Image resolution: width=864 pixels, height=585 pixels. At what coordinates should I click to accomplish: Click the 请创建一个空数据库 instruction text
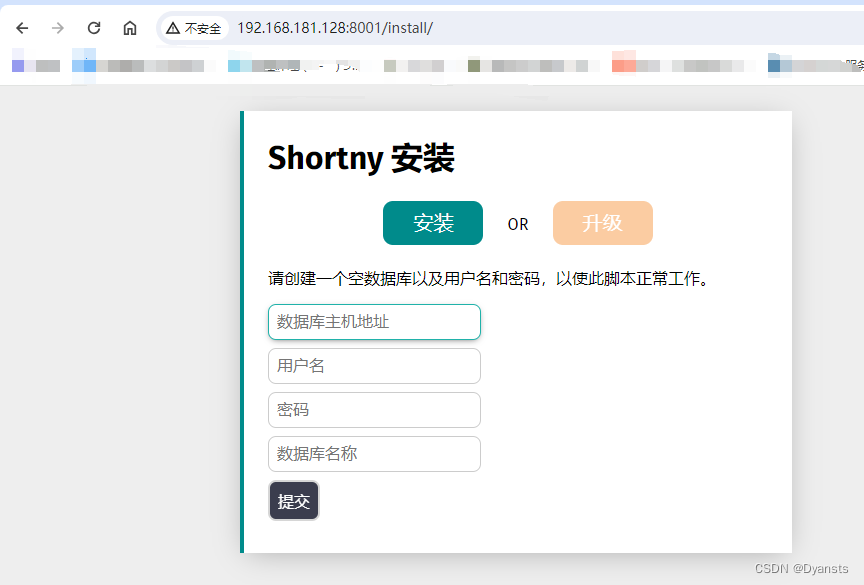tap(488, 279)
